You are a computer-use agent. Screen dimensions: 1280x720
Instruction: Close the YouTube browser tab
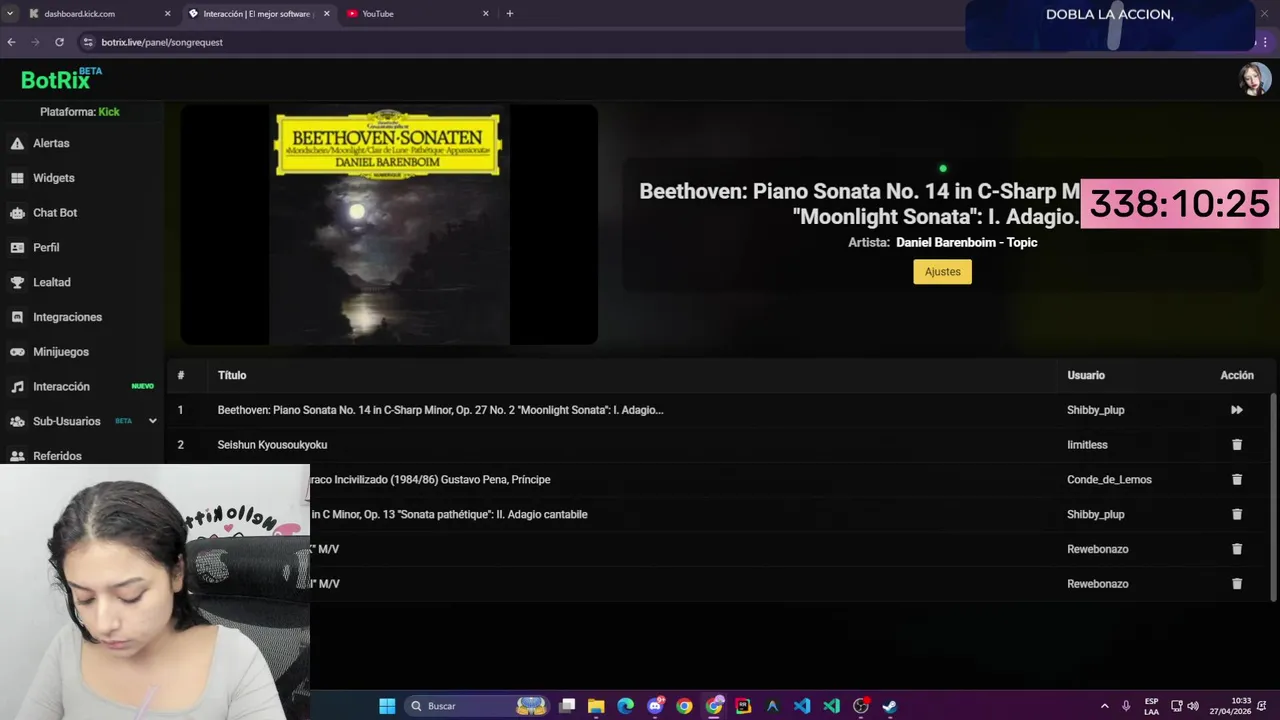click(x=486, y=14)
